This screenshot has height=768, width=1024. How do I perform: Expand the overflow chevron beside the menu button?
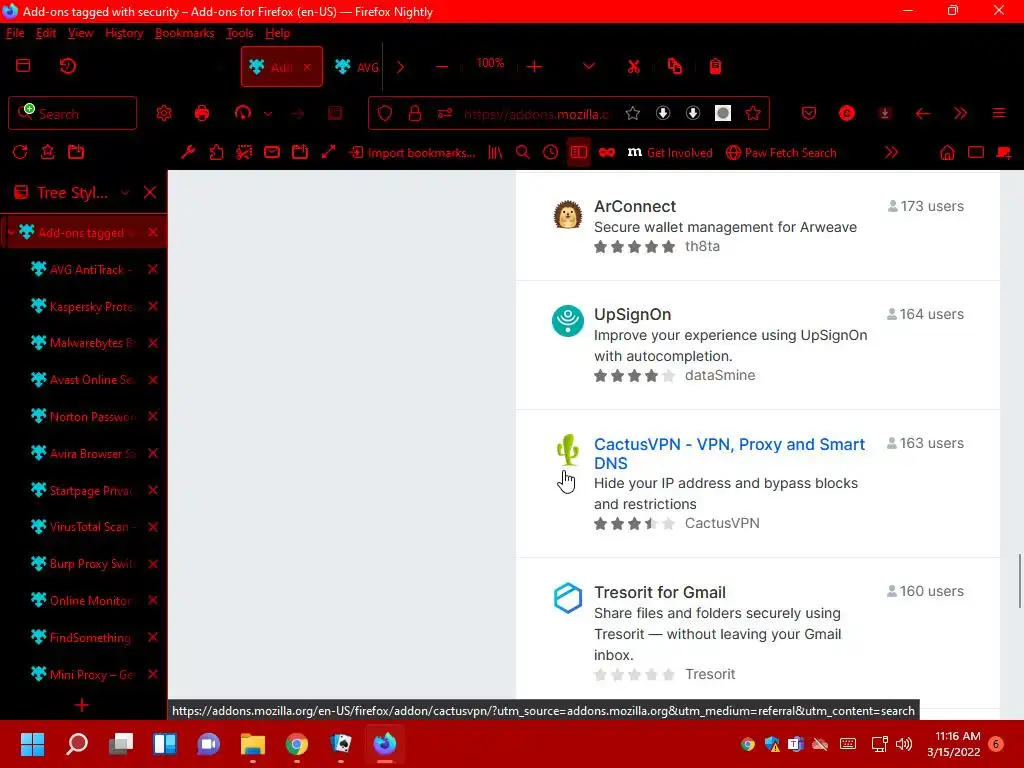tap(961, 114)
